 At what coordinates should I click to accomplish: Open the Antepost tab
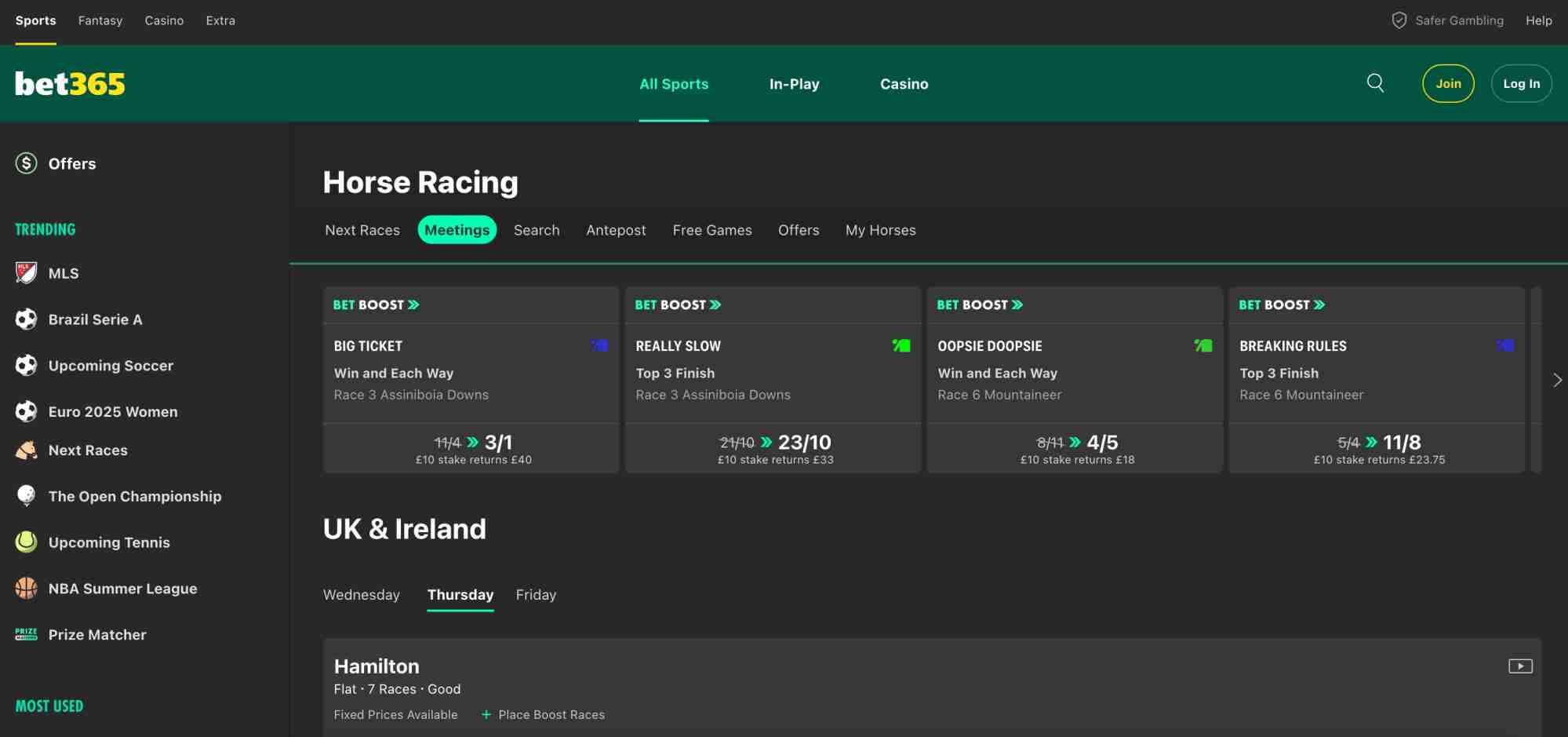616,230
